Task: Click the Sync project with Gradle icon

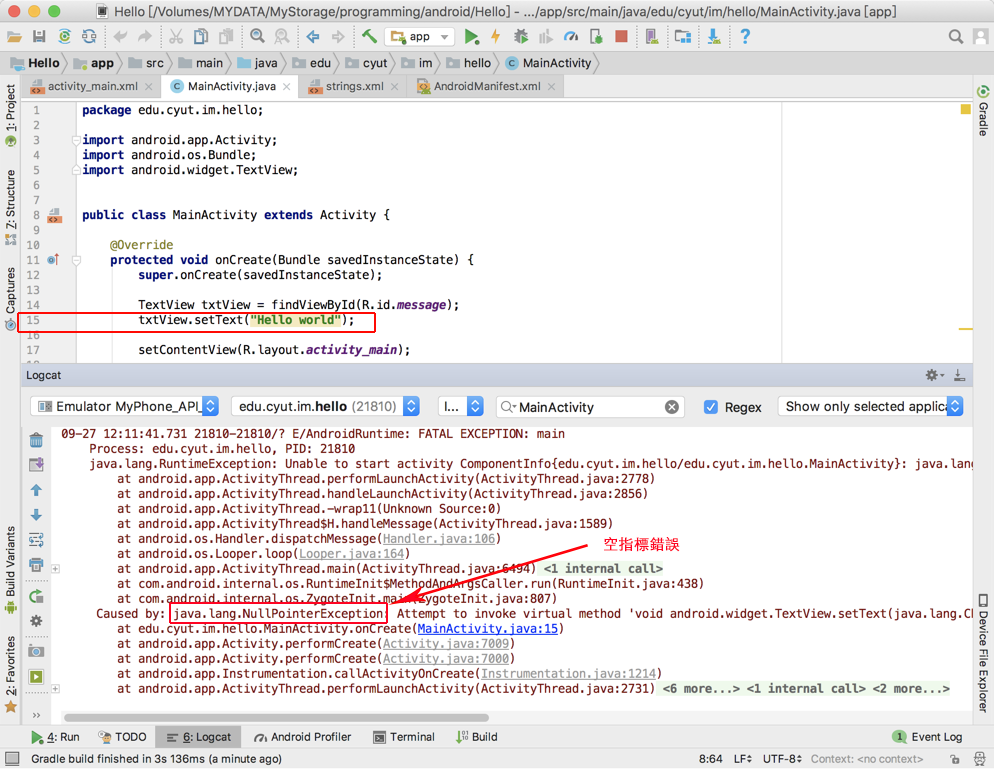Action: coord(65,37)
